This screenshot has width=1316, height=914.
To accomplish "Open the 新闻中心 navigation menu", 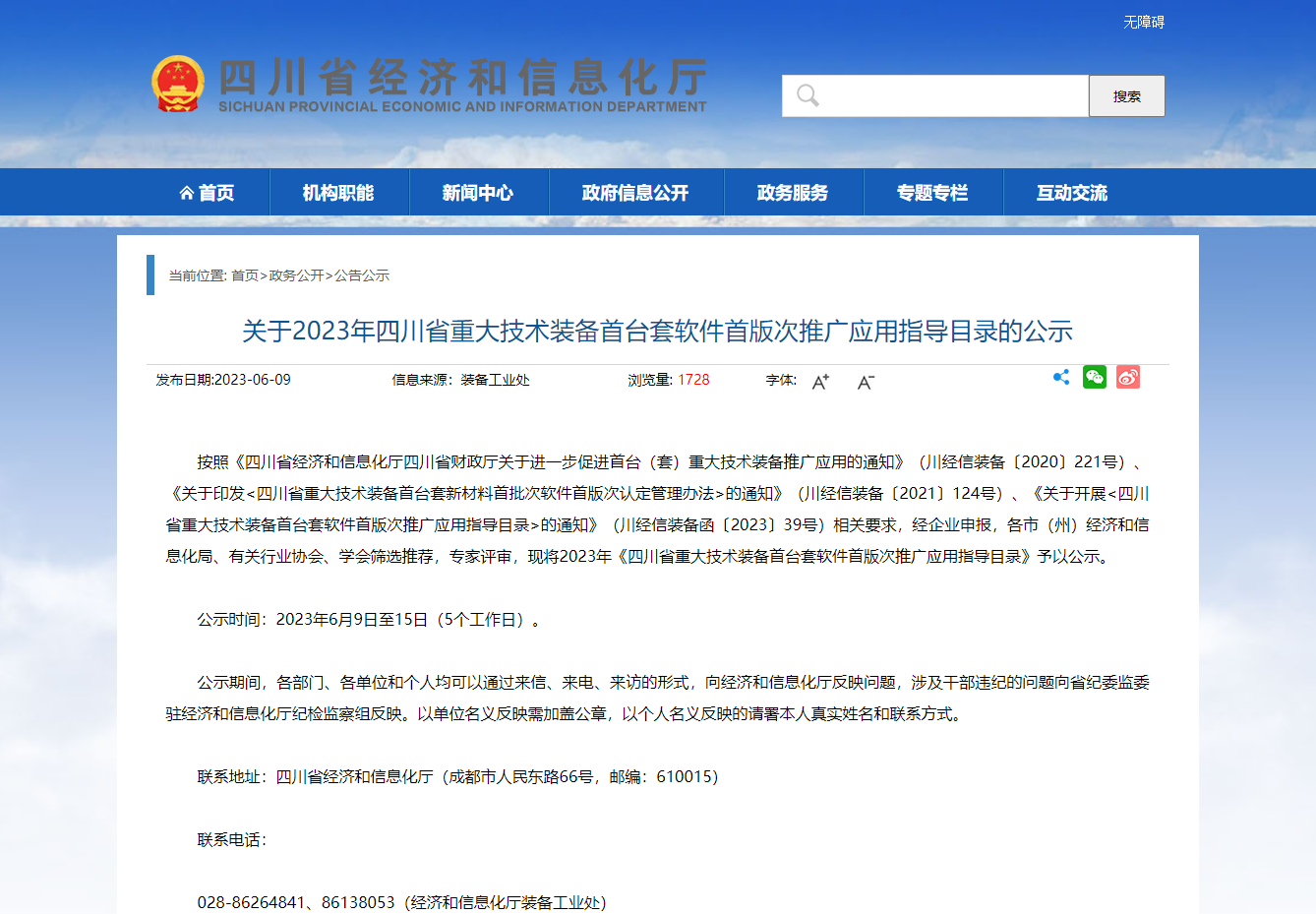I will 479,192.
